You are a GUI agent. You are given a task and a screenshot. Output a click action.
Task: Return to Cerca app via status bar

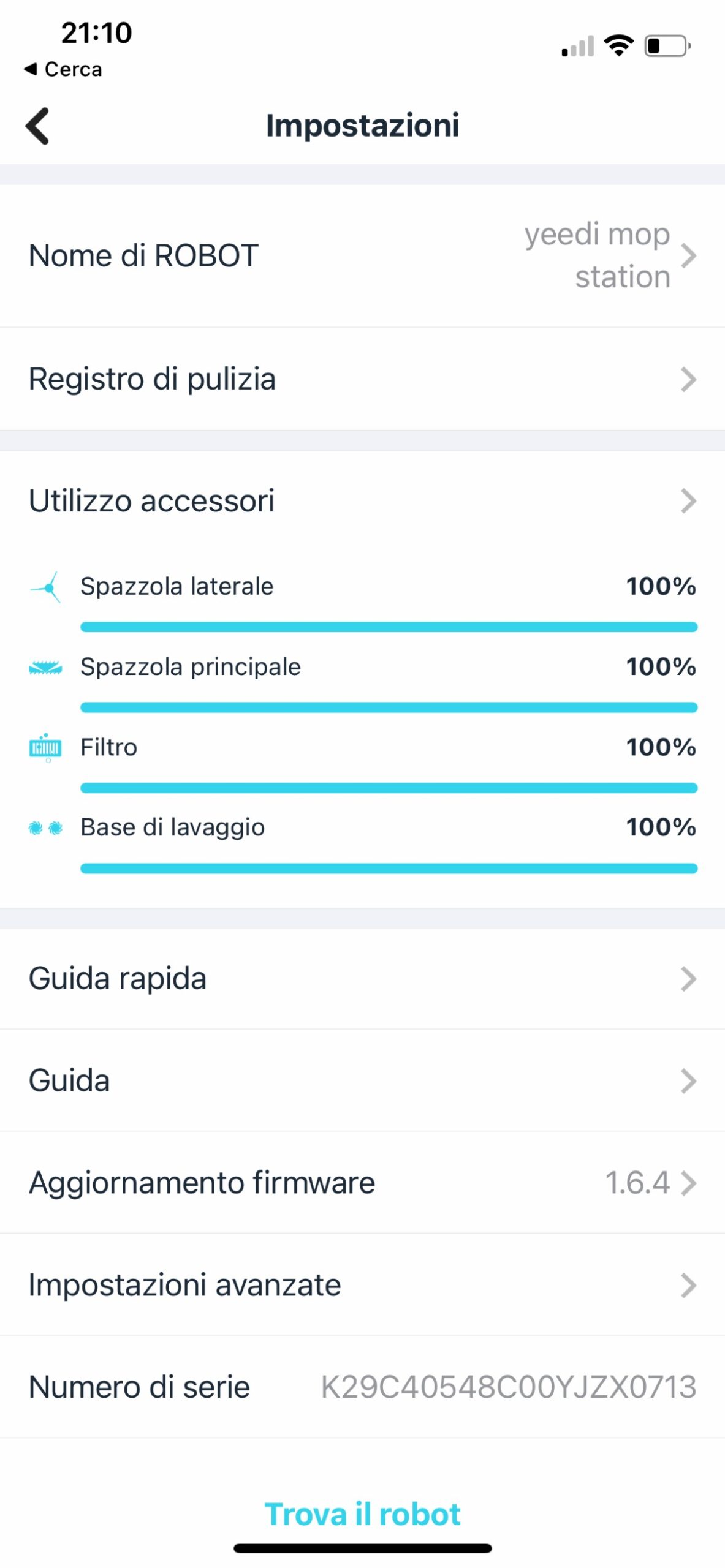[x=63, y=69]
